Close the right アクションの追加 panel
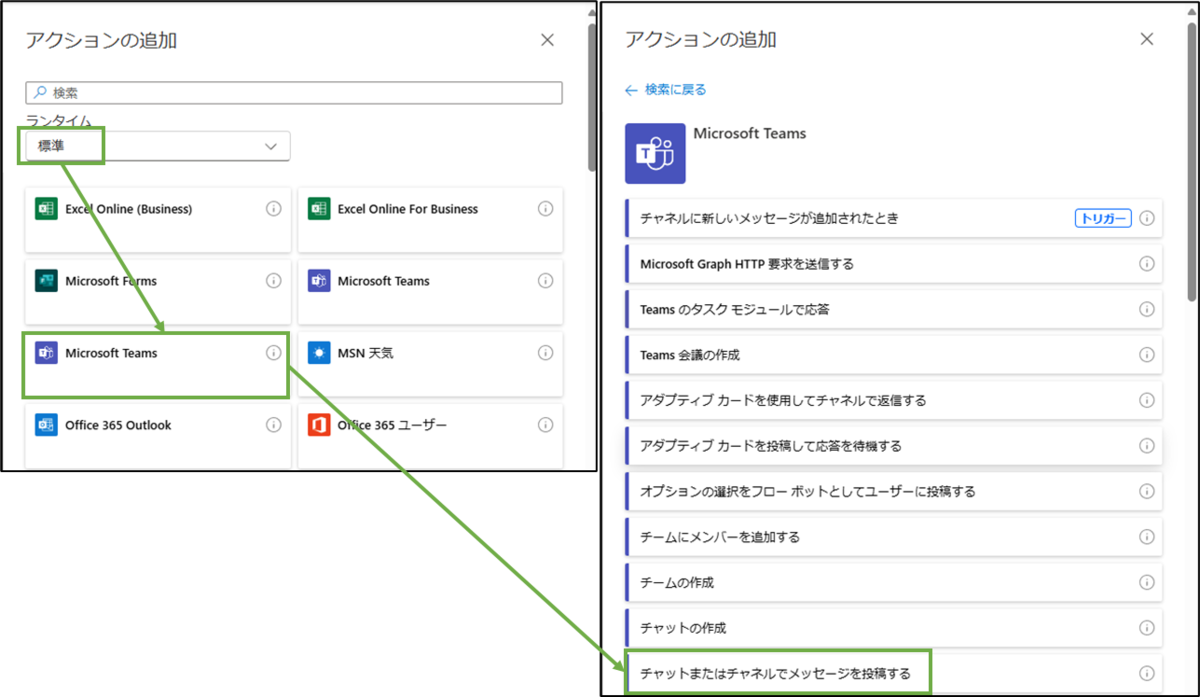 [1147, 39]
